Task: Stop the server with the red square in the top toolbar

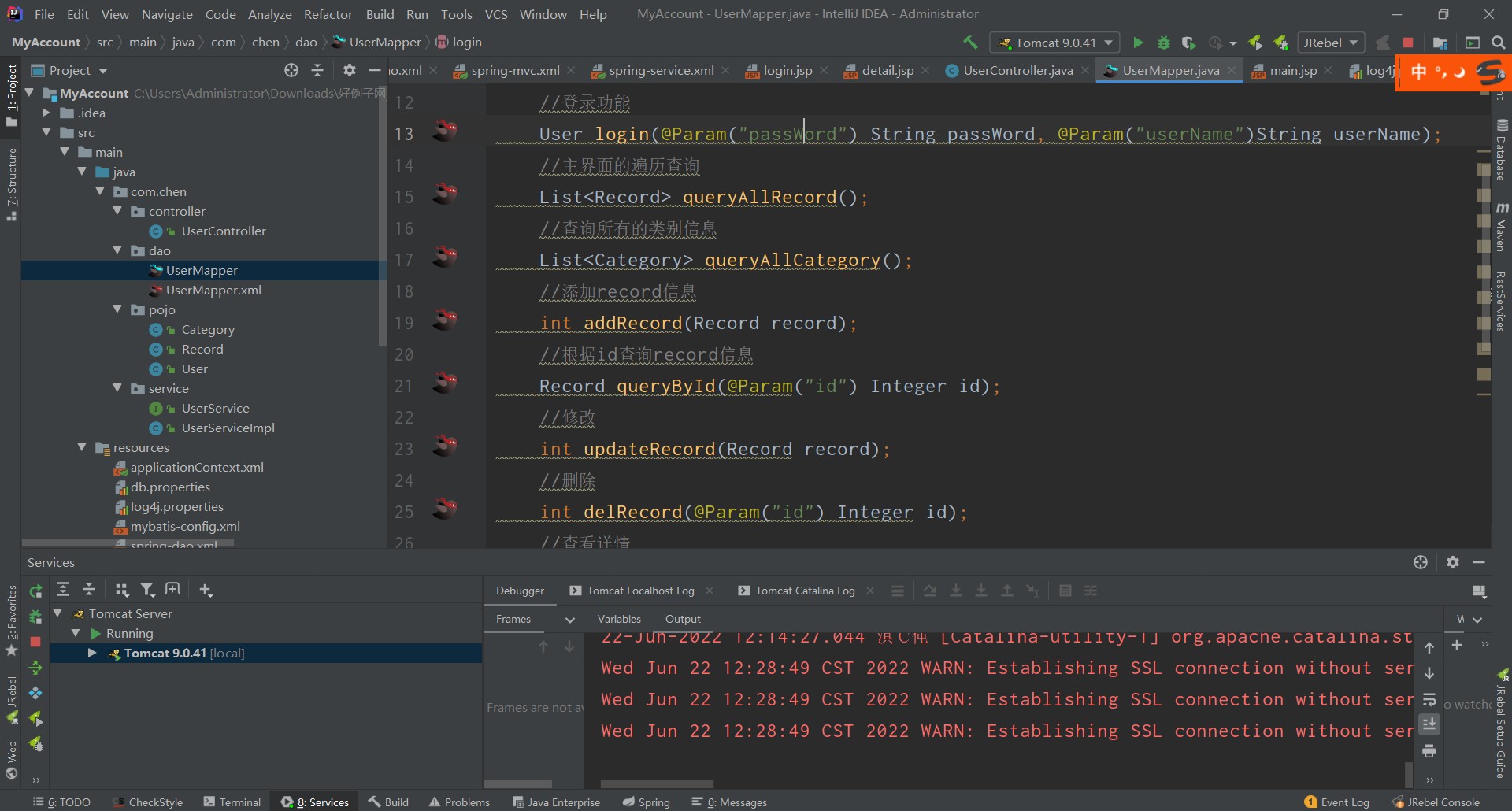Action: point(1408,43)
